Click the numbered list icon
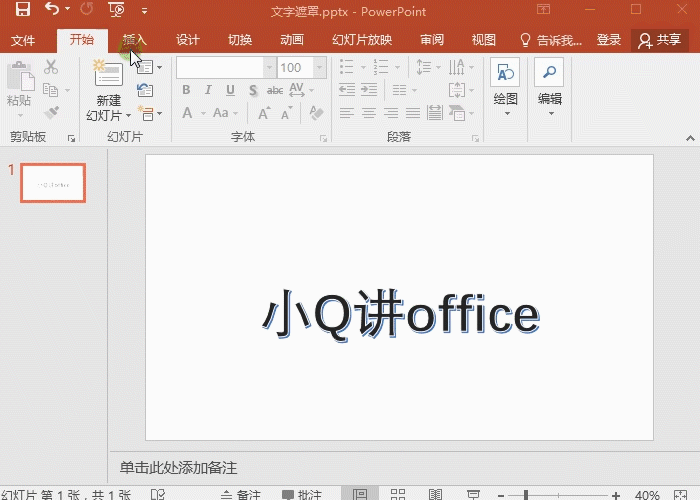 click(x=381, y=67)
